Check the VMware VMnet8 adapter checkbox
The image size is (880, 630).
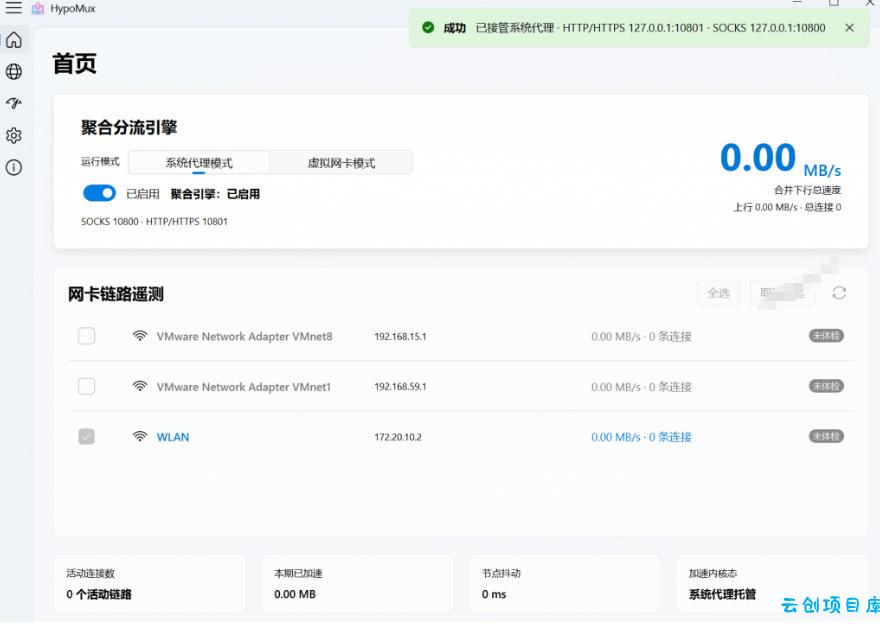[x=86, y=336]
